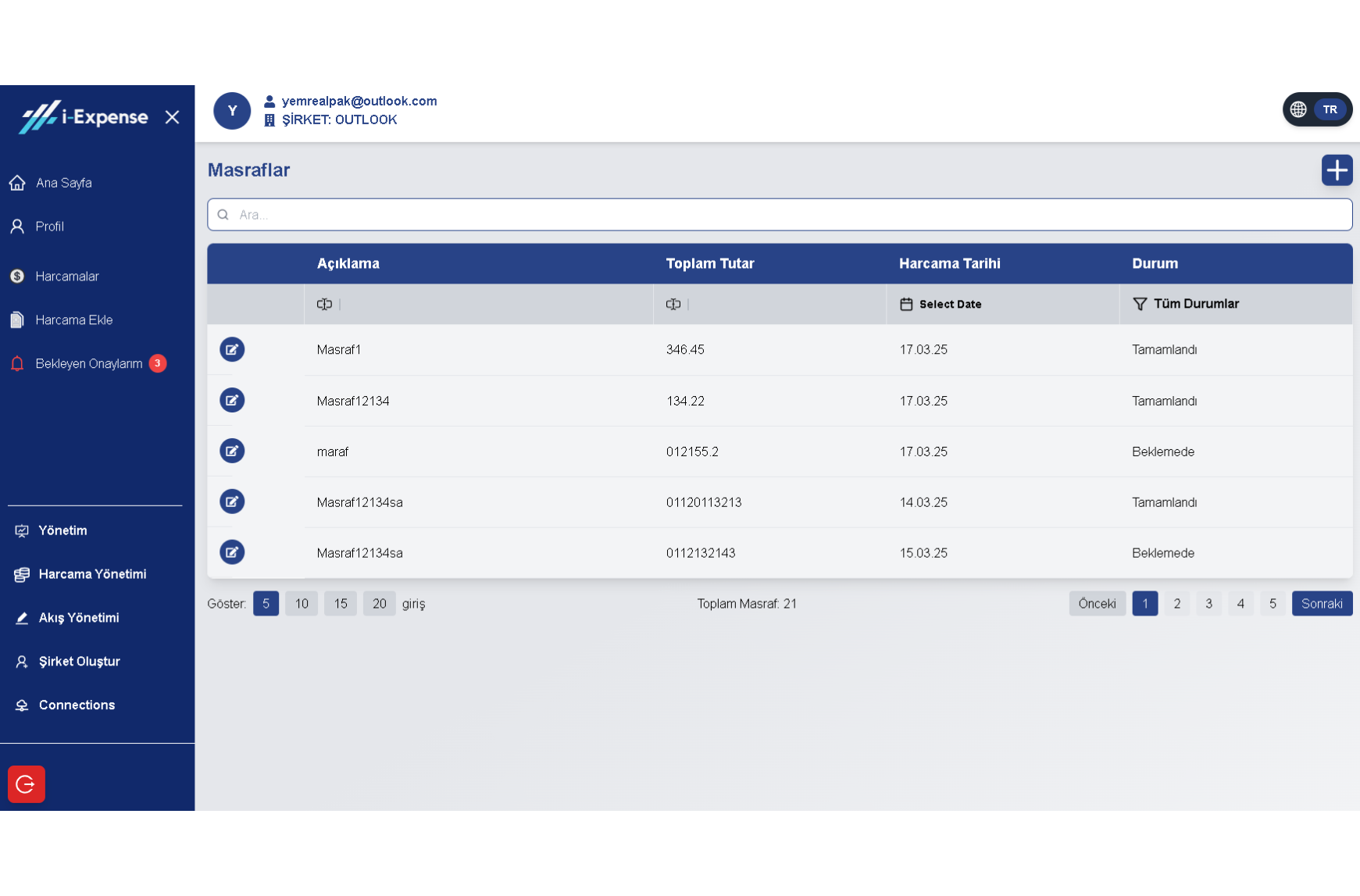Open the Tüm Durumlar status filter
This screenshot has width=1360, height=896.
(1195, 304)
